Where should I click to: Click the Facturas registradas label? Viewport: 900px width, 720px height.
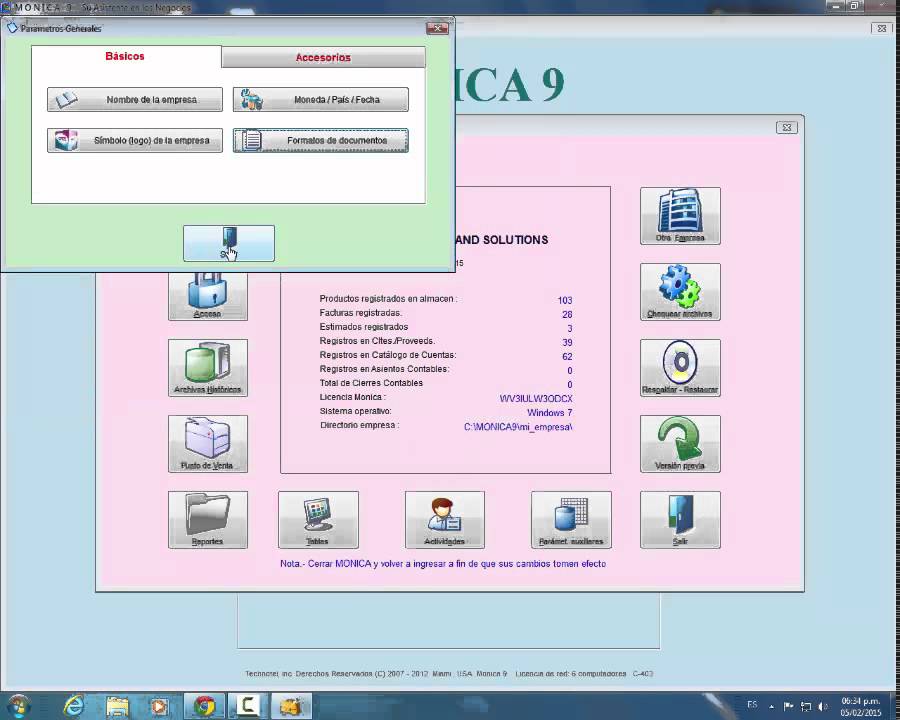coord(360,313)
